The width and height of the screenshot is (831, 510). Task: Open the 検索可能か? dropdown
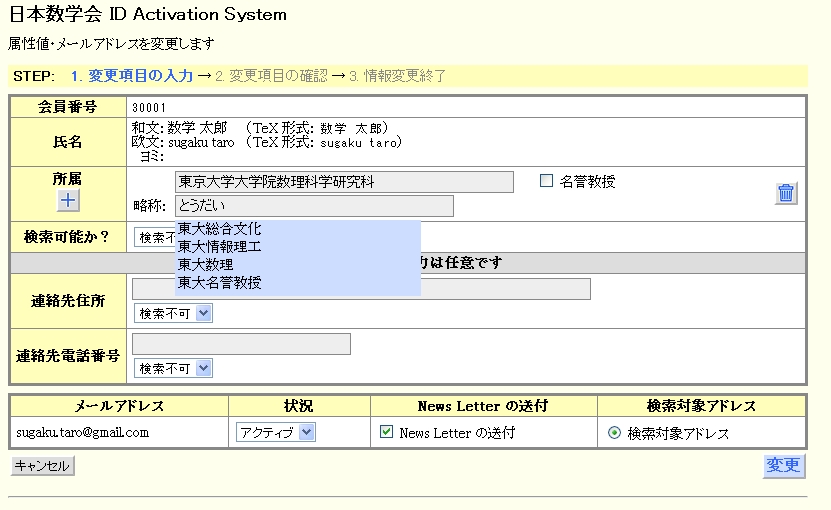pyautogui.click(x=154, y=238)
